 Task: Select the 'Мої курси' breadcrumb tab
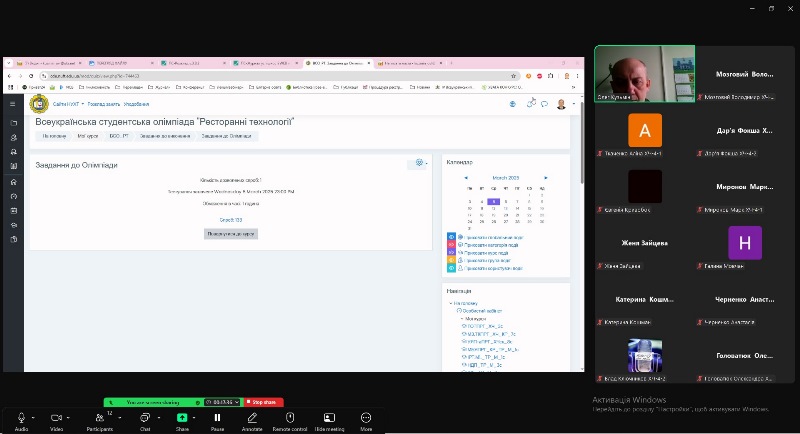pos(85,135)
